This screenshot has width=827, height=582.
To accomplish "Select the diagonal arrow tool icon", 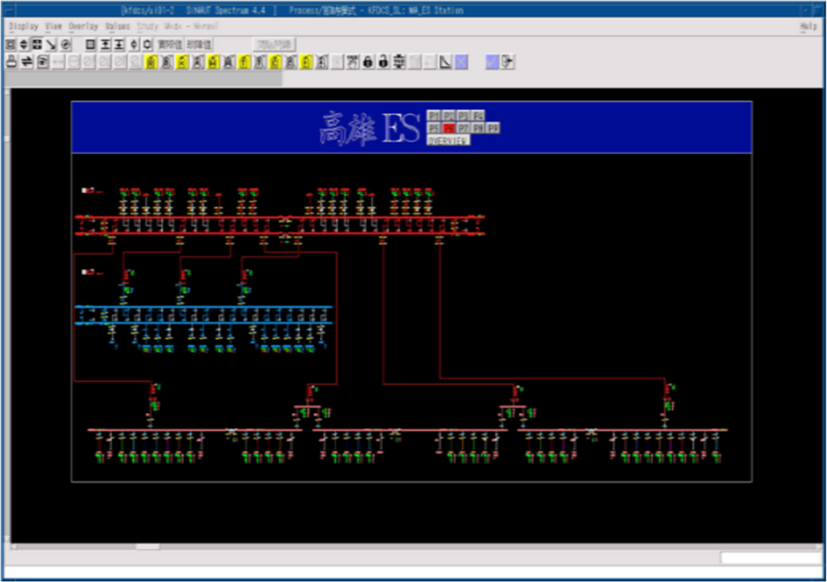I will [52, 45].
